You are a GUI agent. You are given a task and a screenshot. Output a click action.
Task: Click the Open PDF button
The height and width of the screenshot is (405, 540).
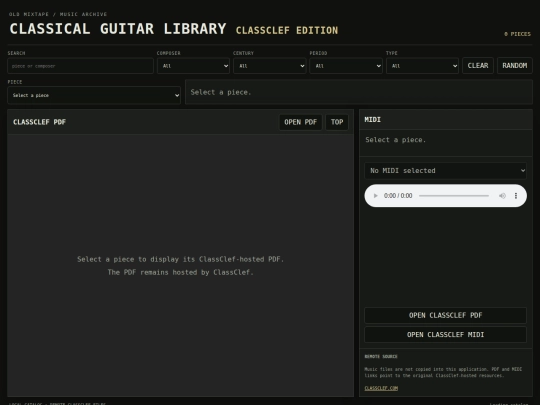click(300, 122)
